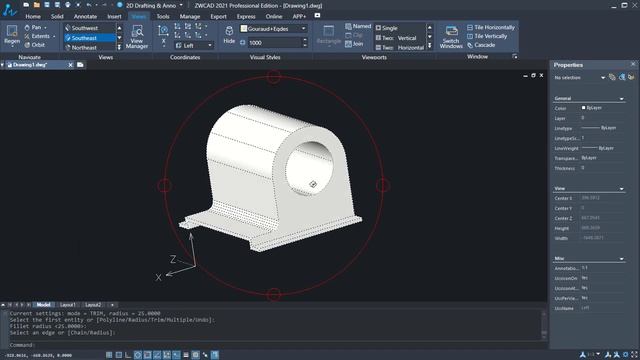
Task: Open the APP+ ribbon tab
Action: pos(299,16)
